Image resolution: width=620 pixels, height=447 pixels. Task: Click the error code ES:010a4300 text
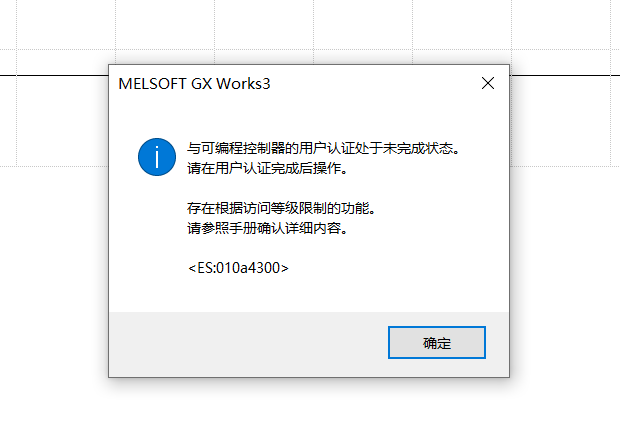coord(238,268)
